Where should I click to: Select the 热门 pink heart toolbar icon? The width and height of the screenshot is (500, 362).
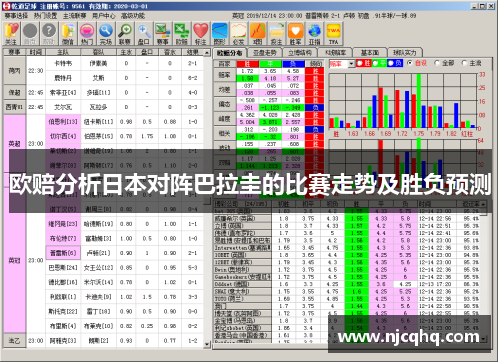tap(87, 33)
